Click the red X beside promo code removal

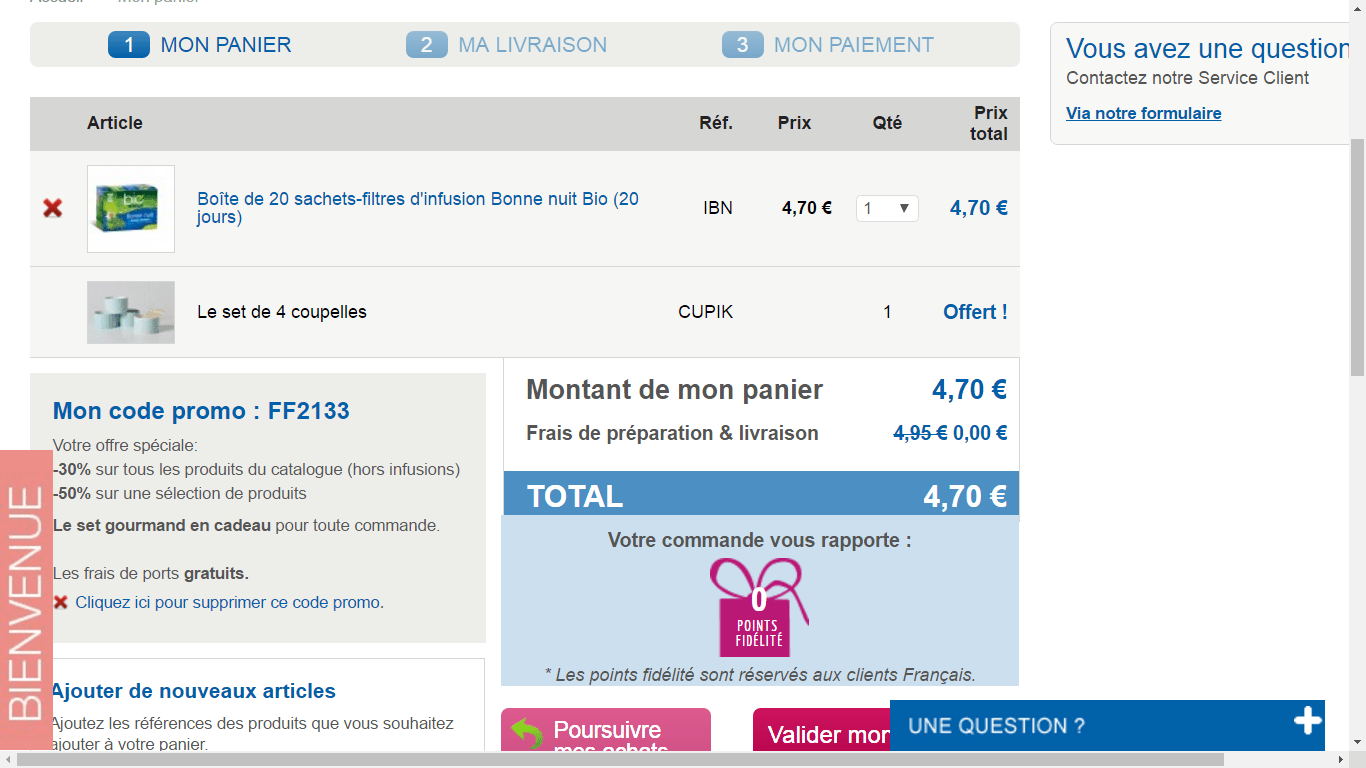pos(61,602)
